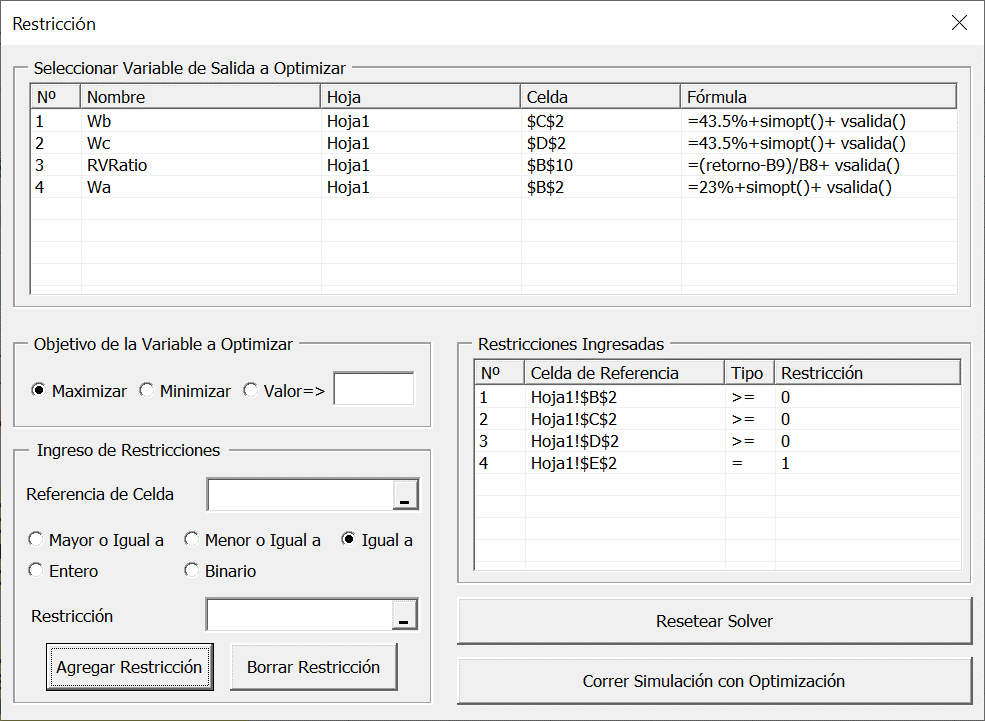Run Correr Simulación con Optimización

click(714, 681)
